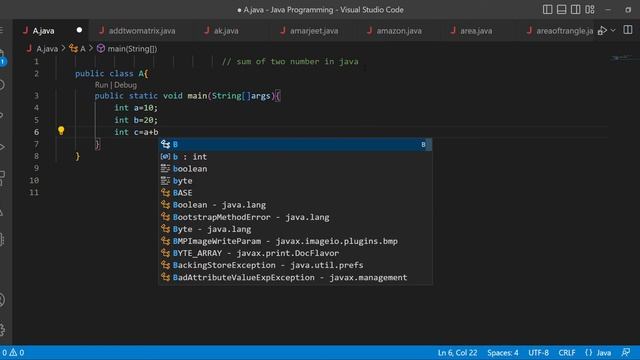Image resolution: width=640 pixels, height=360 pixels.
Task: Open run options dropdown arrow
Action: [x=613, y=31]
